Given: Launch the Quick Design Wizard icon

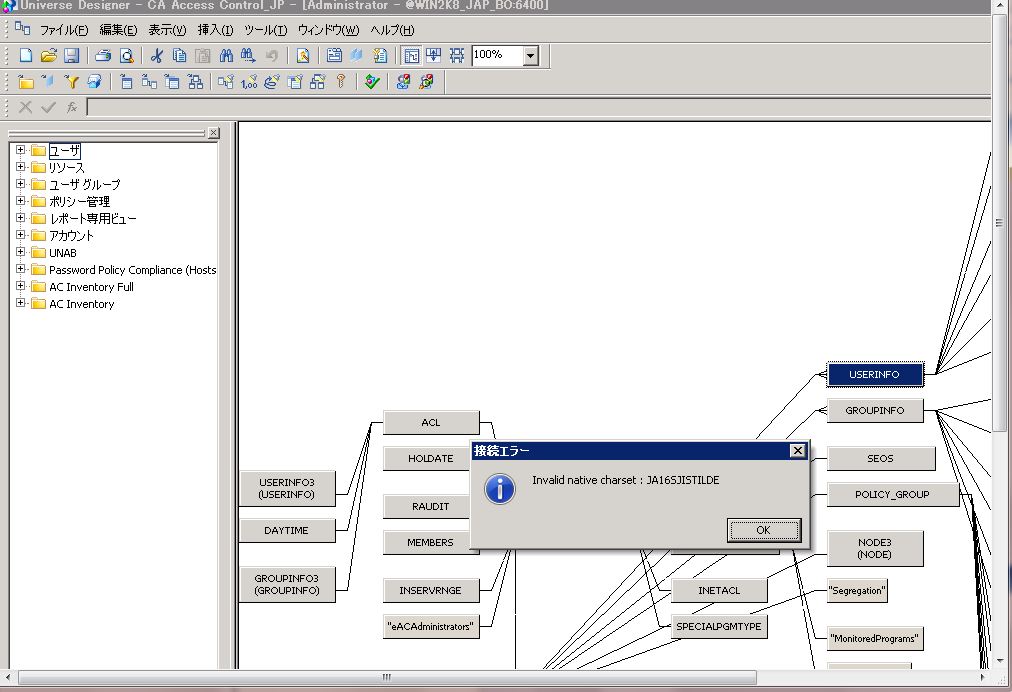Looking at the screenshot, I should click(x=303, y=56).
